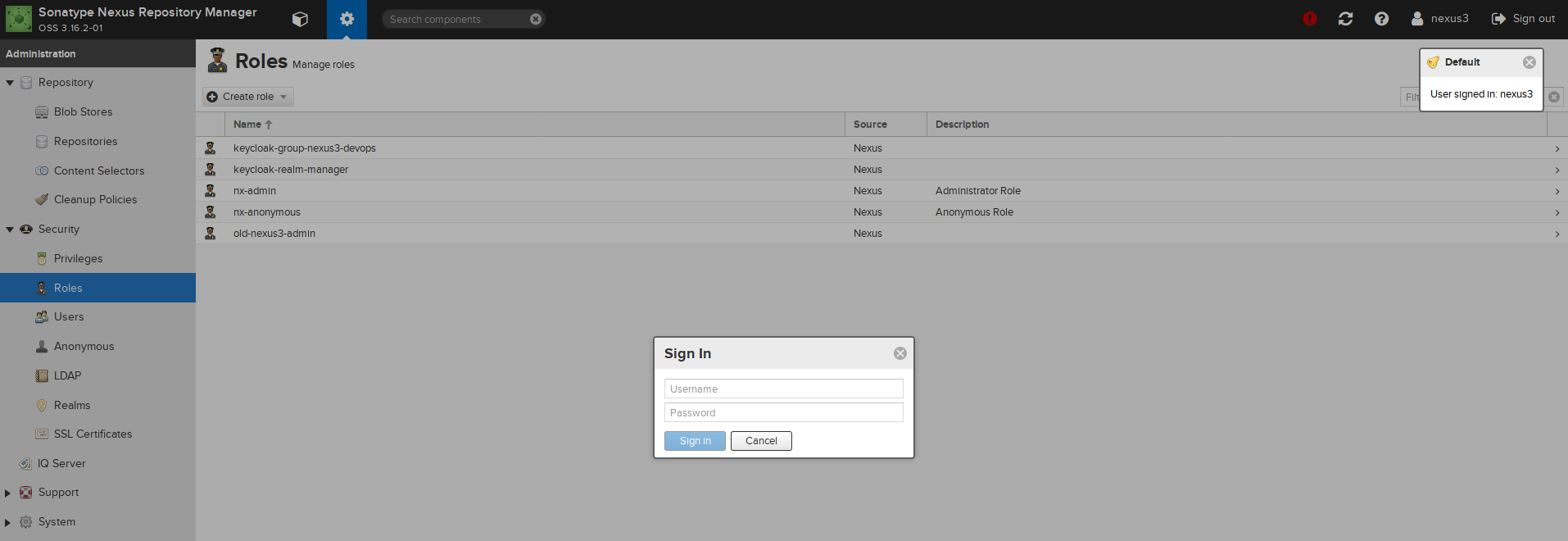1568x541 pixels.
Task: Click the Repository database icon in sidebar
Action: pyautogui.click(x=26, y=83)
